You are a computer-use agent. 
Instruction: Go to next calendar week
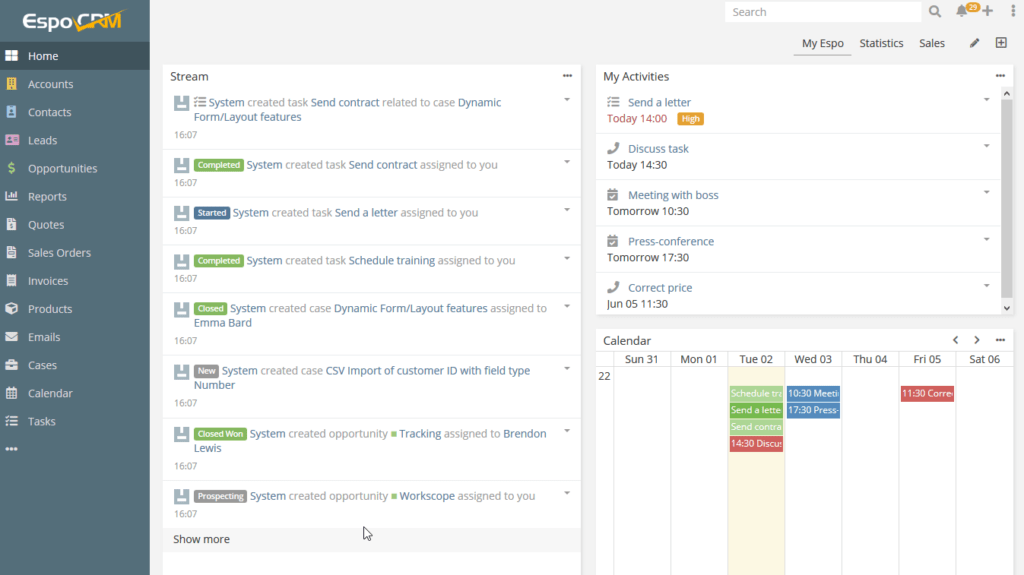point(977,341)
